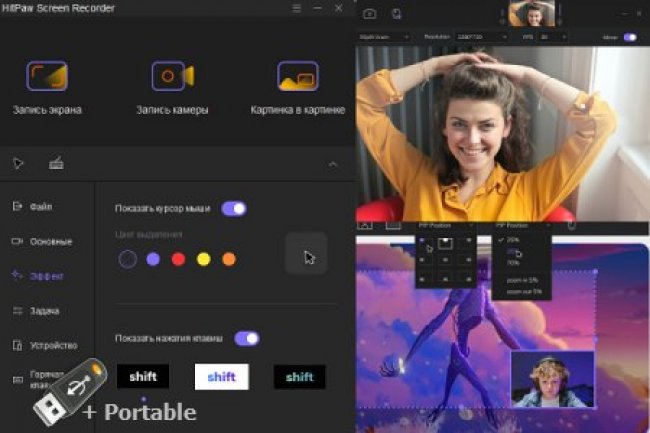Pick the yellow cursor highlight color
The height and width of the screenshot is (433, 650).
pos(204,259)
